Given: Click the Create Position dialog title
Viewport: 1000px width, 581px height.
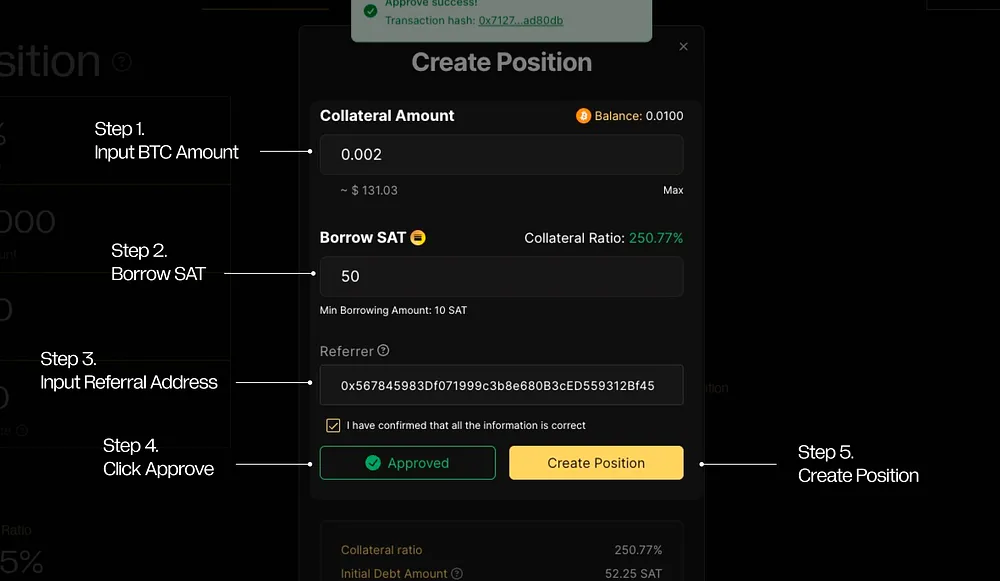Looking at the screenshot, I should tap(501, 62).
